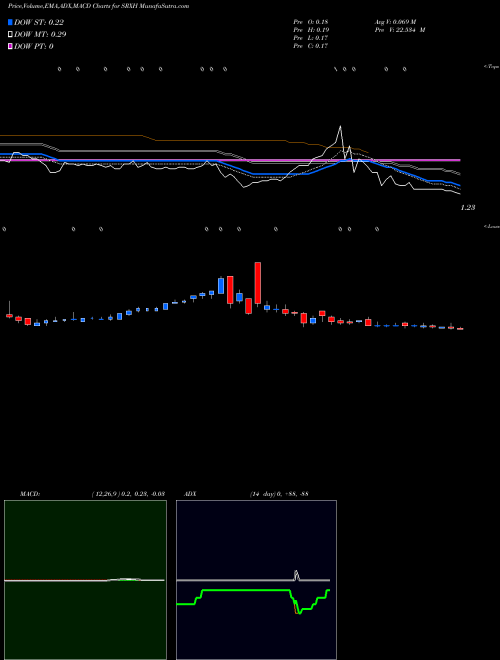Click the 'Pre C: 0.17' value
Screen dimensions: 500x660
(x=311, y=46)
